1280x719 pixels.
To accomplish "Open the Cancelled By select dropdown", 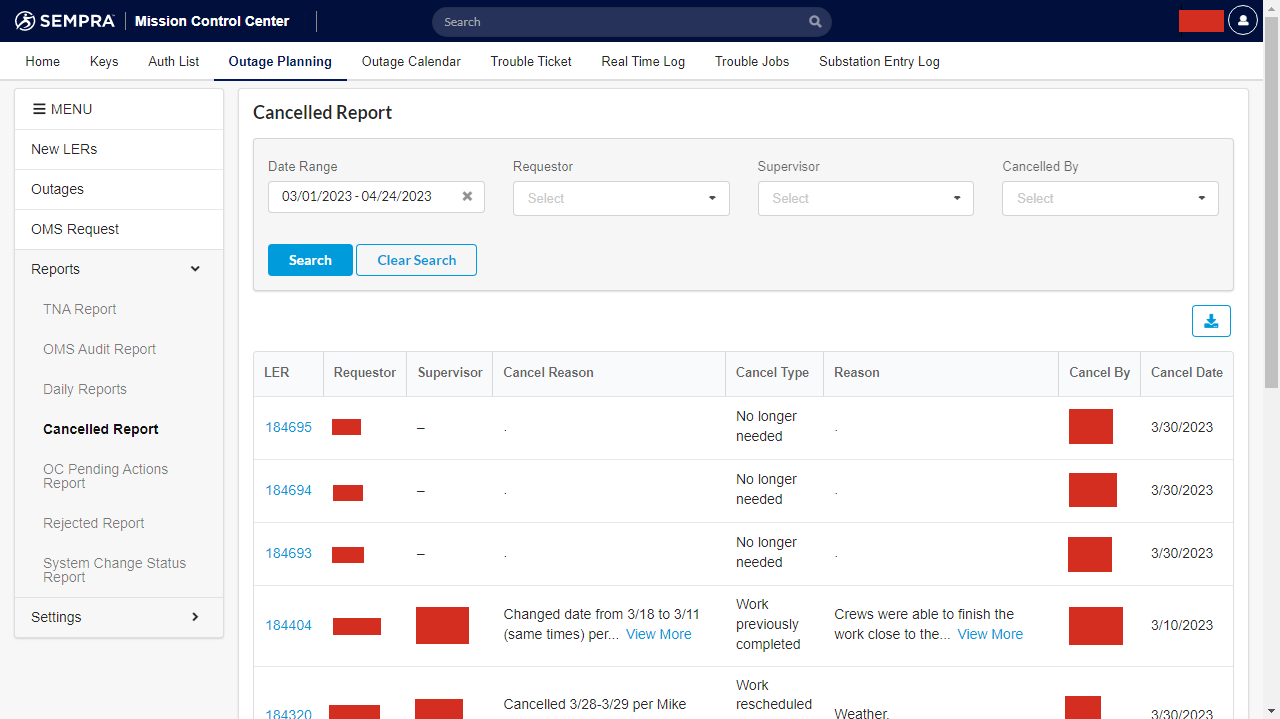I will point(1110,198).
